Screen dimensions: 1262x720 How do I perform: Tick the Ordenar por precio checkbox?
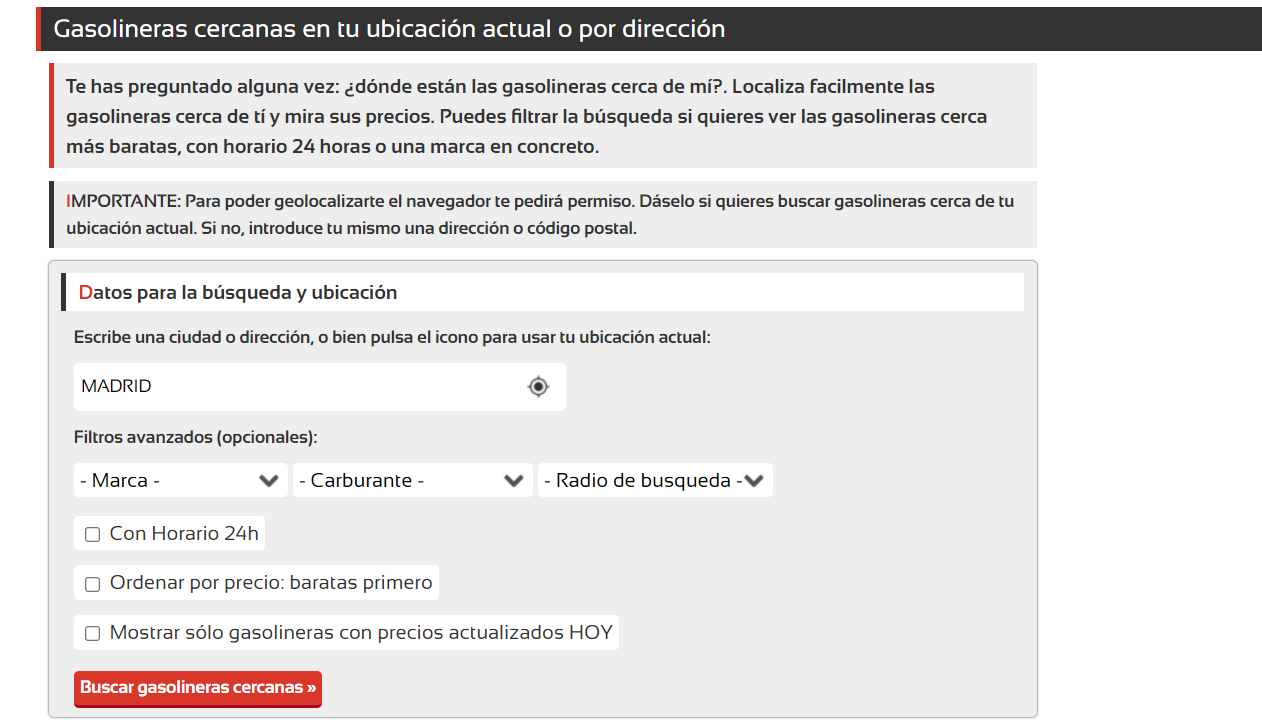click(x=93, y=584)
